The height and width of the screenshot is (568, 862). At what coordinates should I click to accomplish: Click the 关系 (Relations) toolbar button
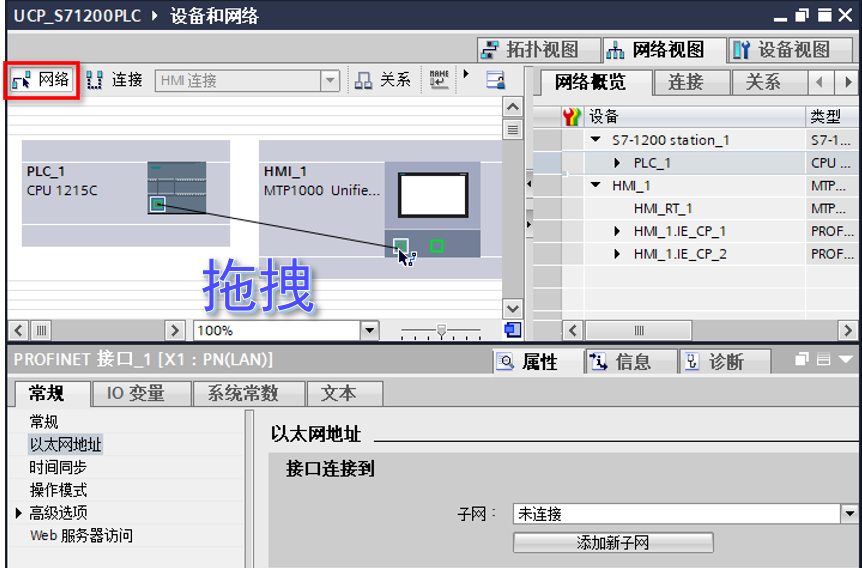coord(383,80)
